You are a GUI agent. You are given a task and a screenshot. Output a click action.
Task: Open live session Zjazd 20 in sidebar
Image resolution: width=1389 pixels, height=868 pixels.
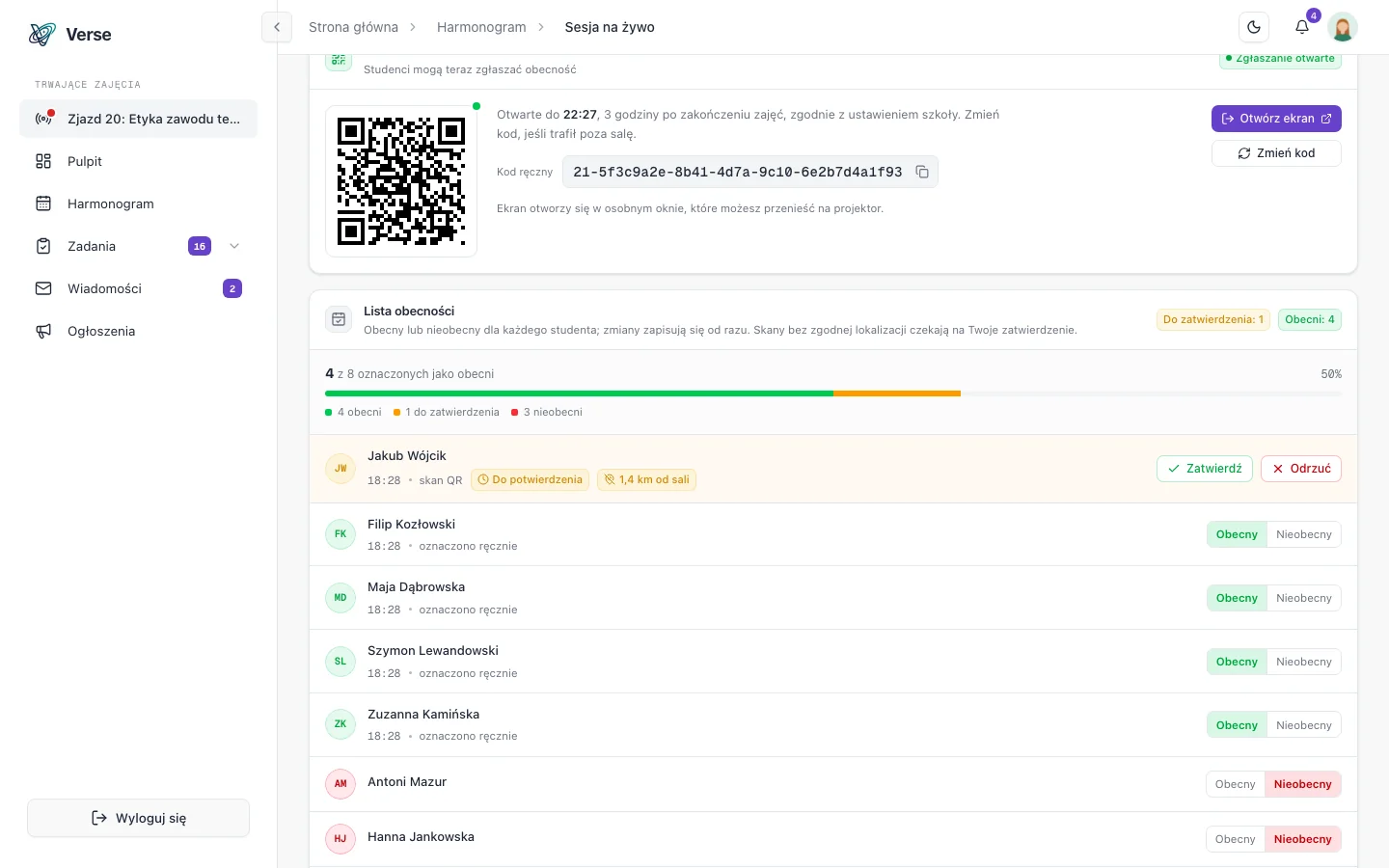138,119
